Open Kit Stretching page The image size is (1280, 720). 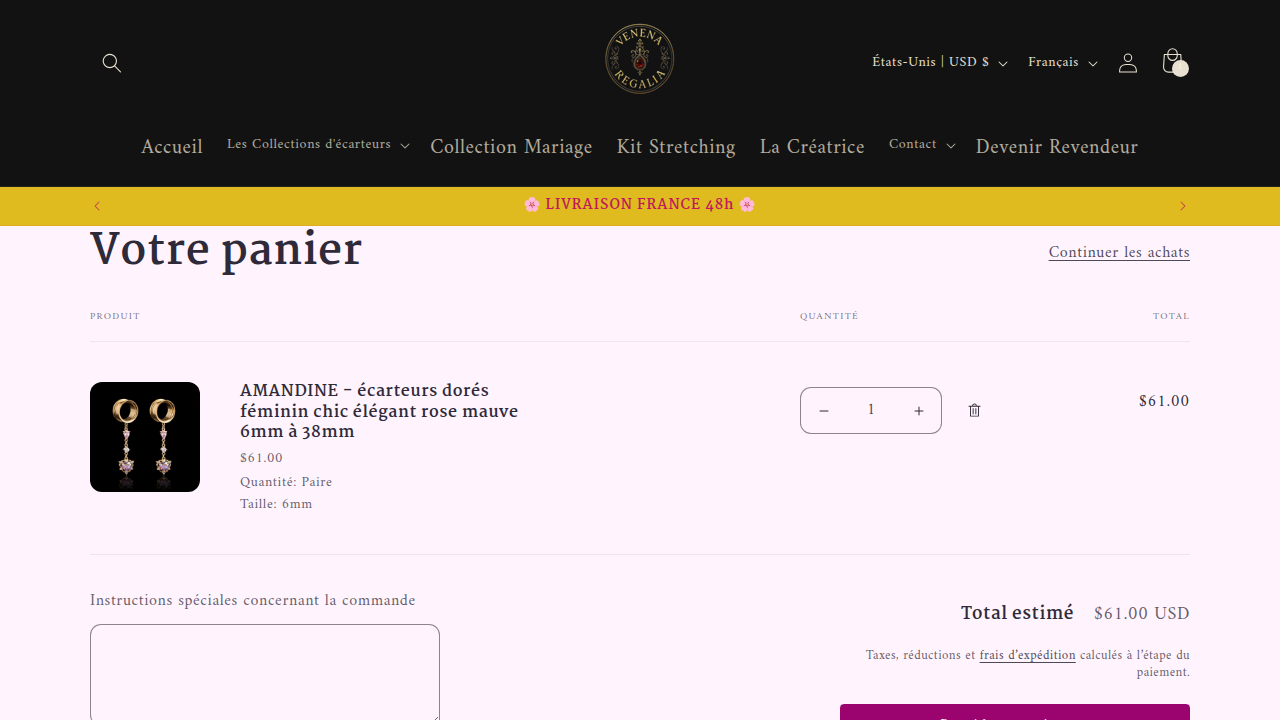(x=676, y=147)
